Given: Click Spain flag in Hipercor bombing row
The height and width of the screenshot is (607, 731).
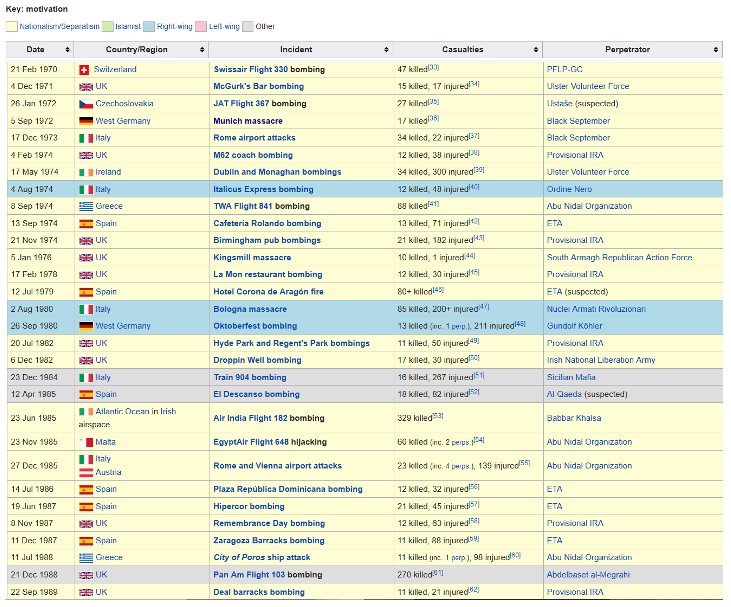Looking at the screenshot, I should tap(86, 507).
